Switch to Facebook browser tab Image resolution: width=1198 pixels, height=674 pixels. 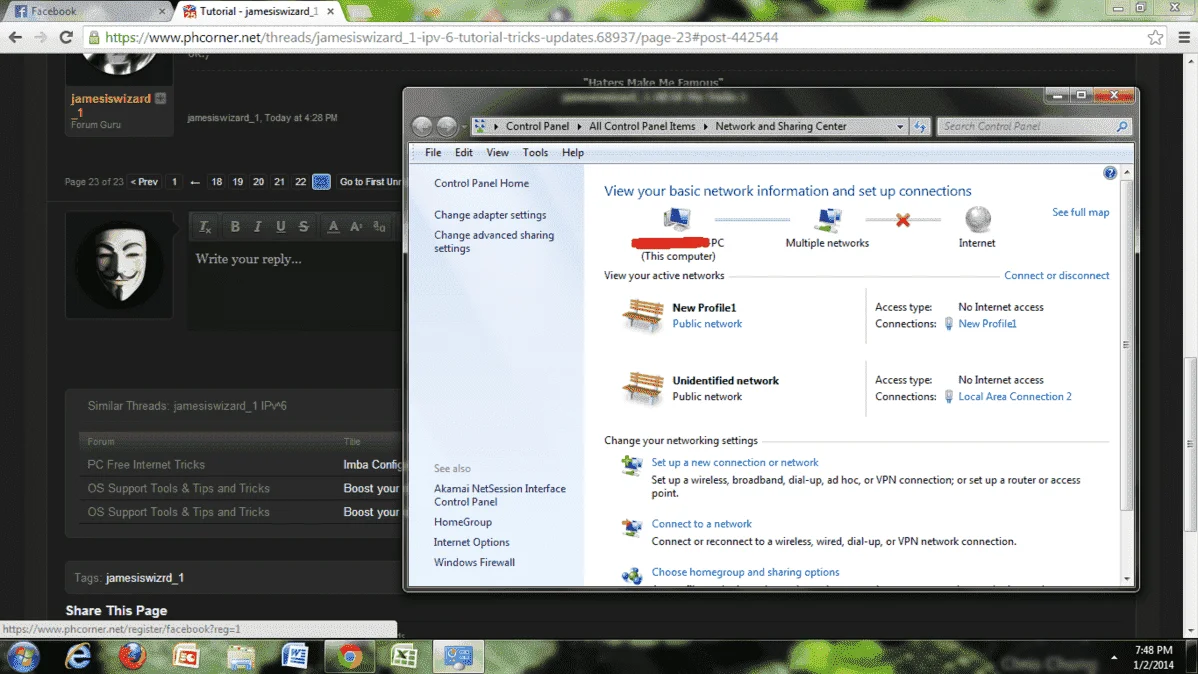pyautogui.click(x=88, y=11)
